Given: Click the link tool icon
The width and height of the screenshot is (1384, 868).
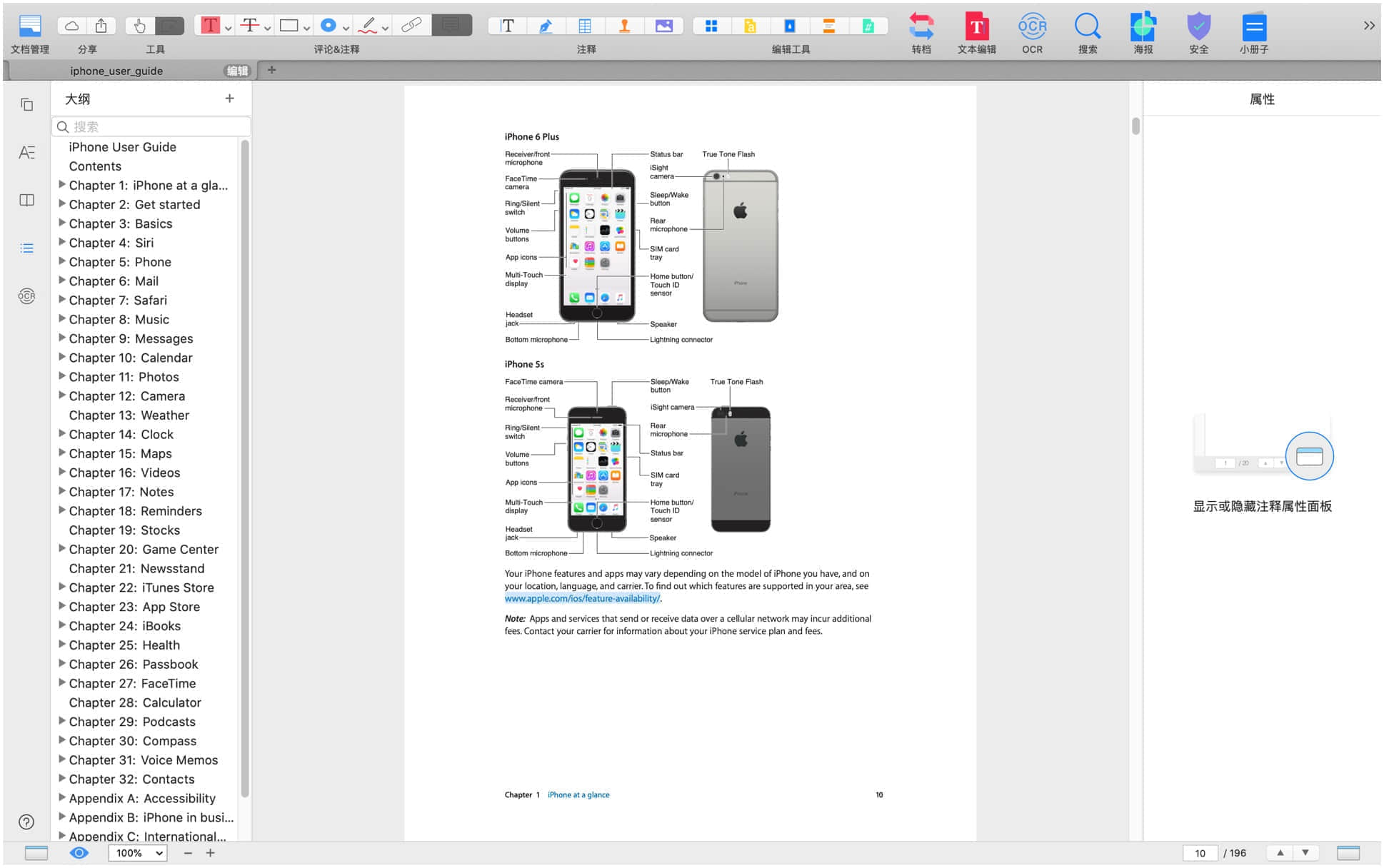Looking at the screenshot, I should click(411, 26).
